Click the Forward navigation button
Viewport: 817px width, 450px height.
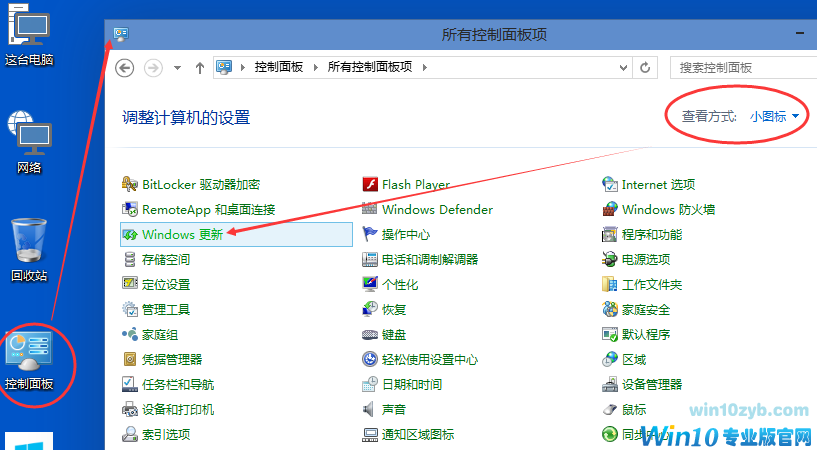point(153,68)
